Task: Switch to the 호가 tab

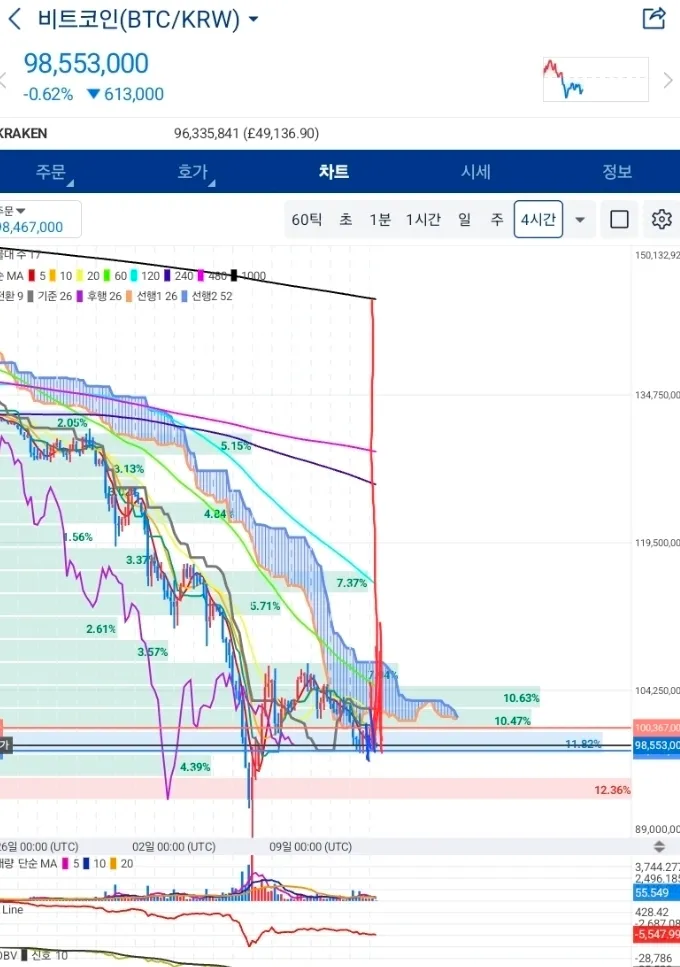Action: pos(192,171)
